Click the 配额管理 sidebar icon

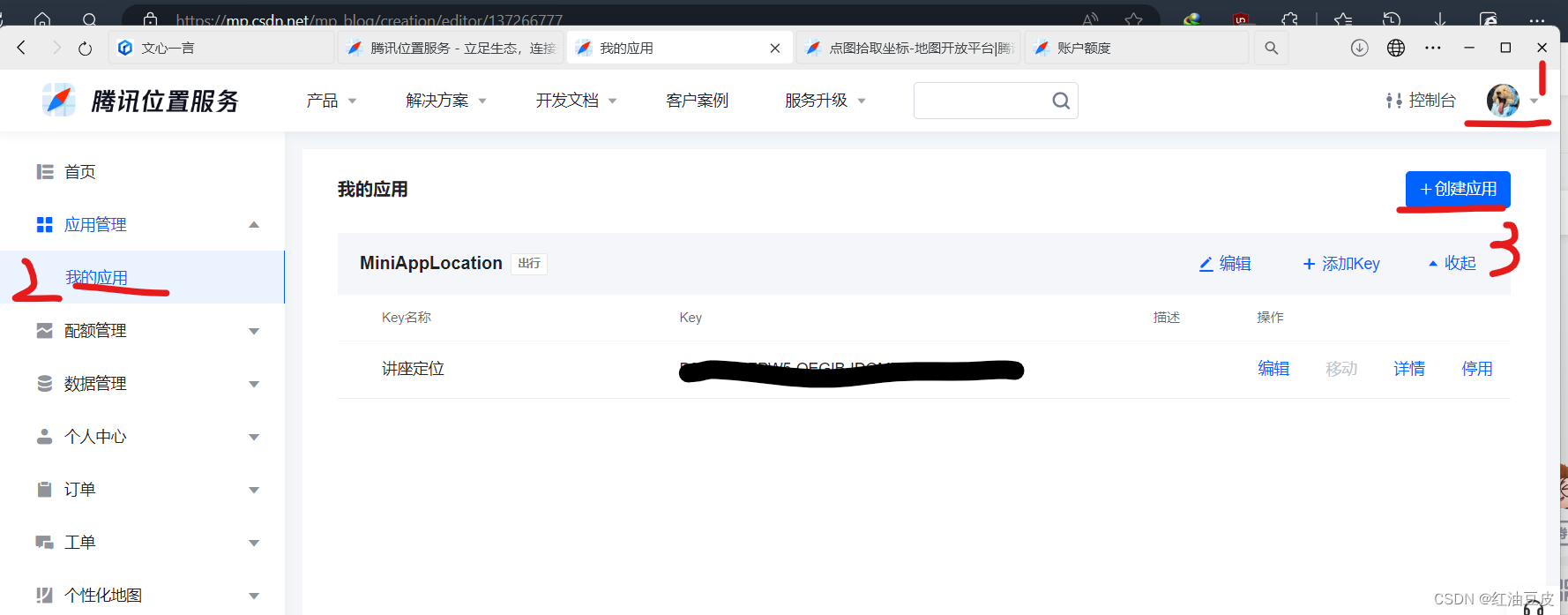click(x=45, y=331)
